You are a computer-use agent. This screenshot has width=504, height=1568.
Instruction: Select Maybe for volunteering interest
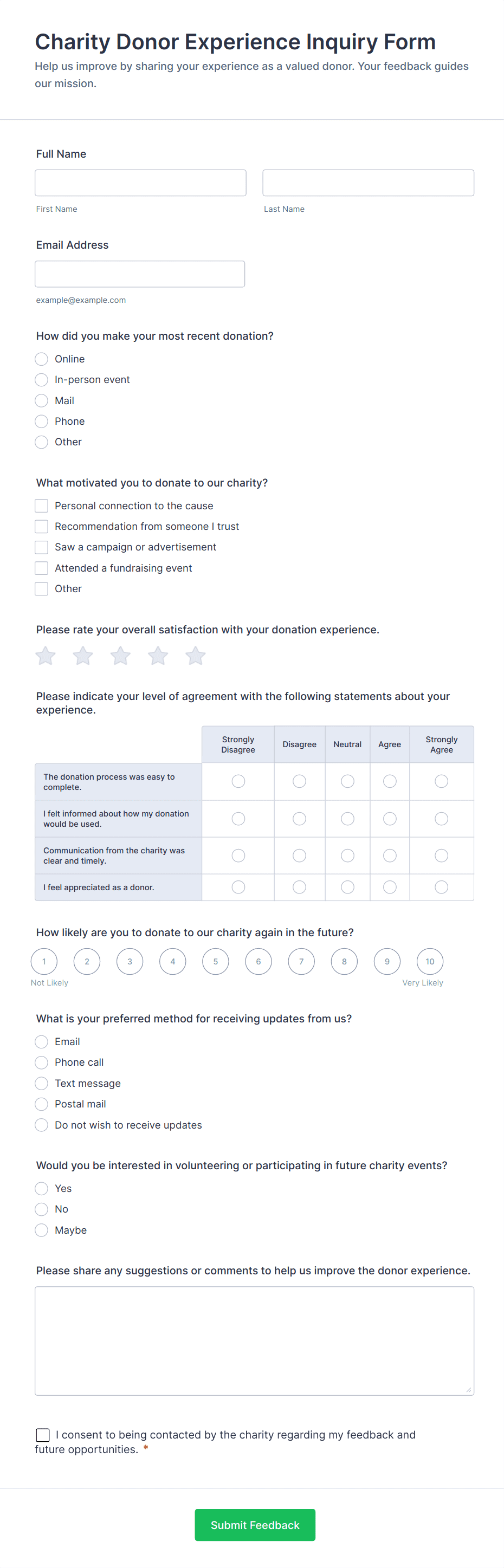pyautogui.click(x=41, y=1229)
